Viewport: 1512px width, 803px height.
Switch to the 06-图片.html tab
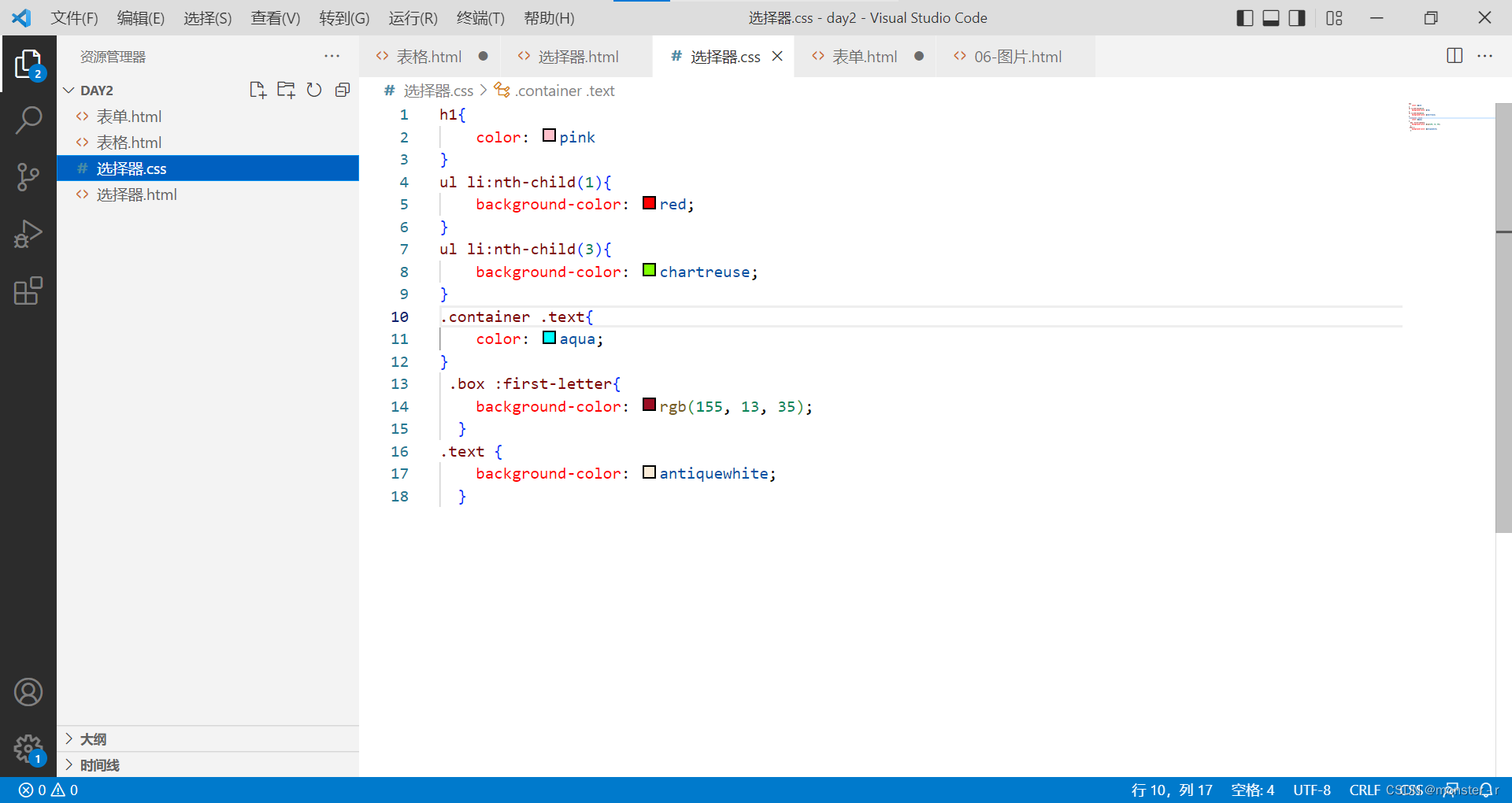click(x=1016, y=56)
